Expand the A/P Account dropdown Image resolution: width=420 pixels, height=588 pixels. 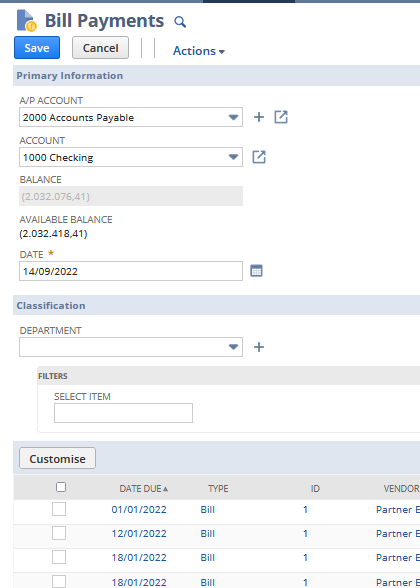[233, 117]
